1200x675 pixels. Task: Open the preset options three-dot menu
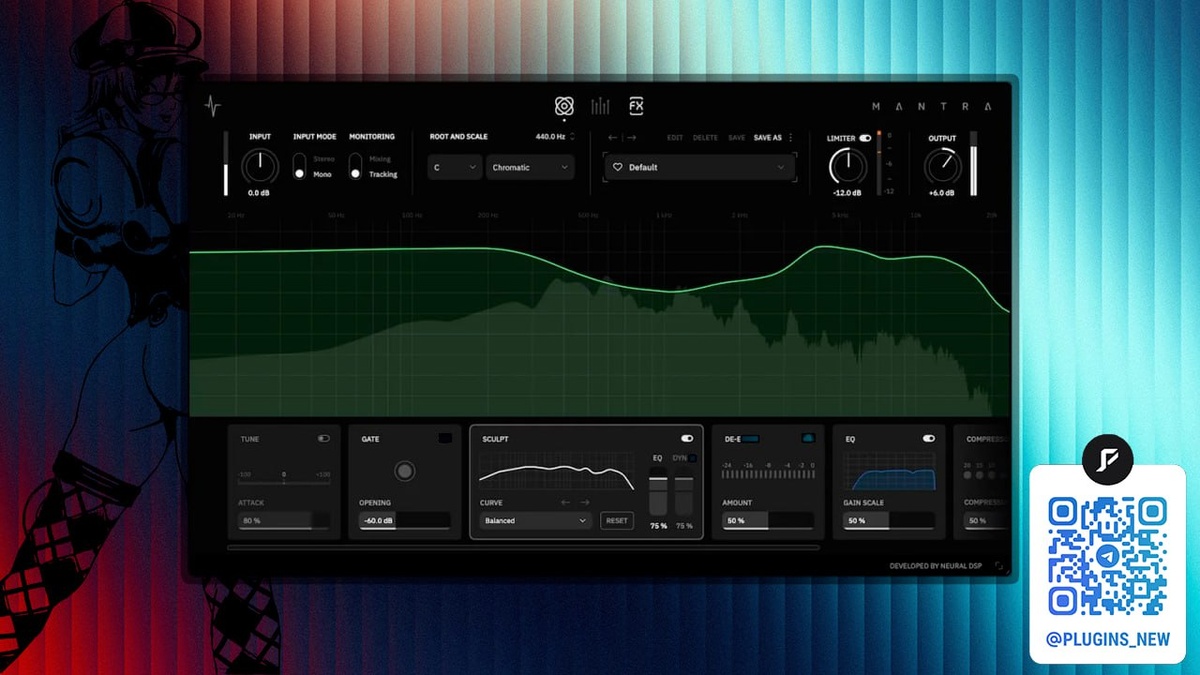pyautogui.click(x=790, y=138)
